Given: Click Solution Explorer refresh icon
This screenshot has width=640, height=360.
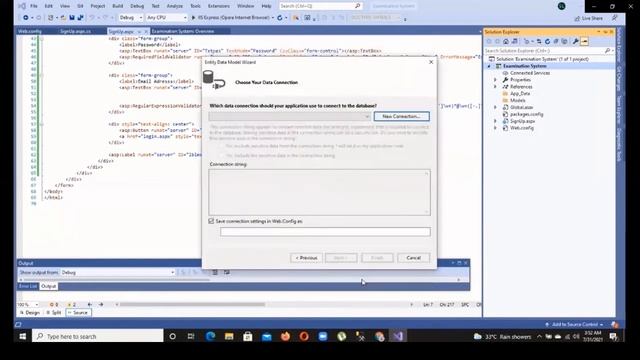Looking at the screenshot, I should point(548,41).
